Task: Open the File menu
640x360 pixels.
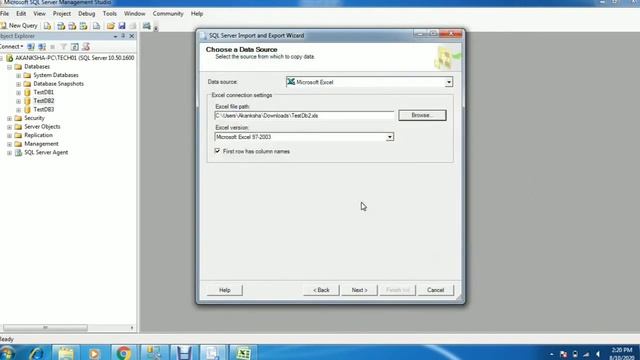Action: pyautogui.click(x=4, y=13)
